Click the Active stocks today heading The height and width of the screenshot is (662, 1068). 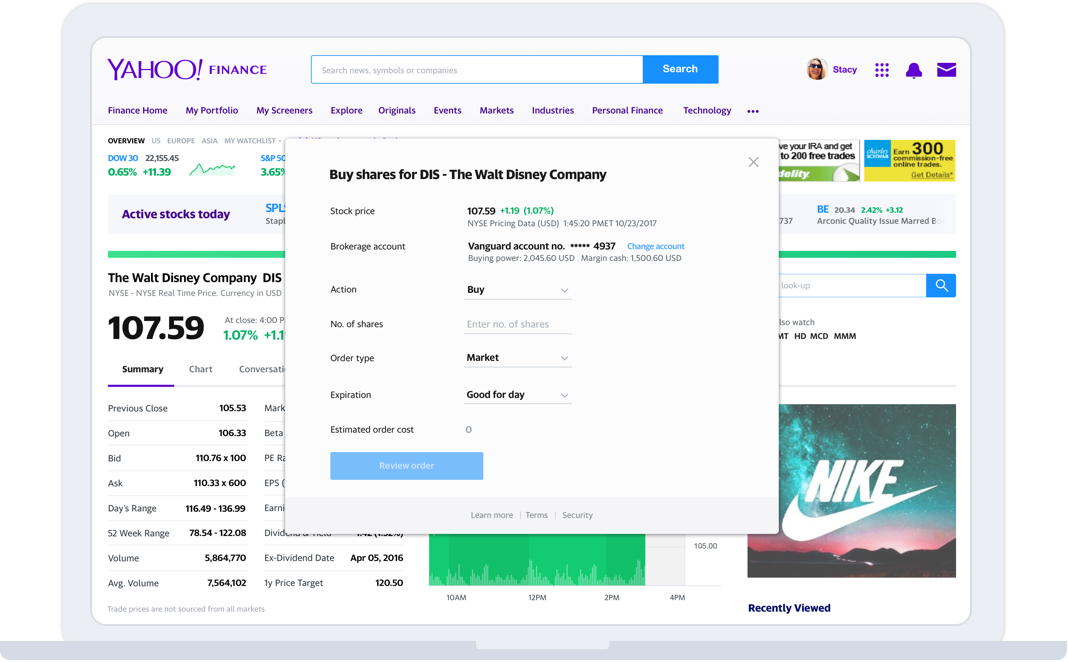pos(176,215)
